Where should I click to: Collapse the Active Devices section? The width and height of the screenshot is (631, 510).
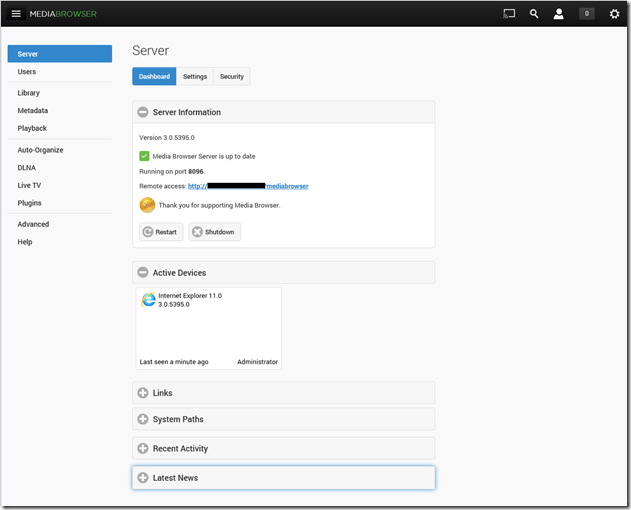click(x=143, y=272)
